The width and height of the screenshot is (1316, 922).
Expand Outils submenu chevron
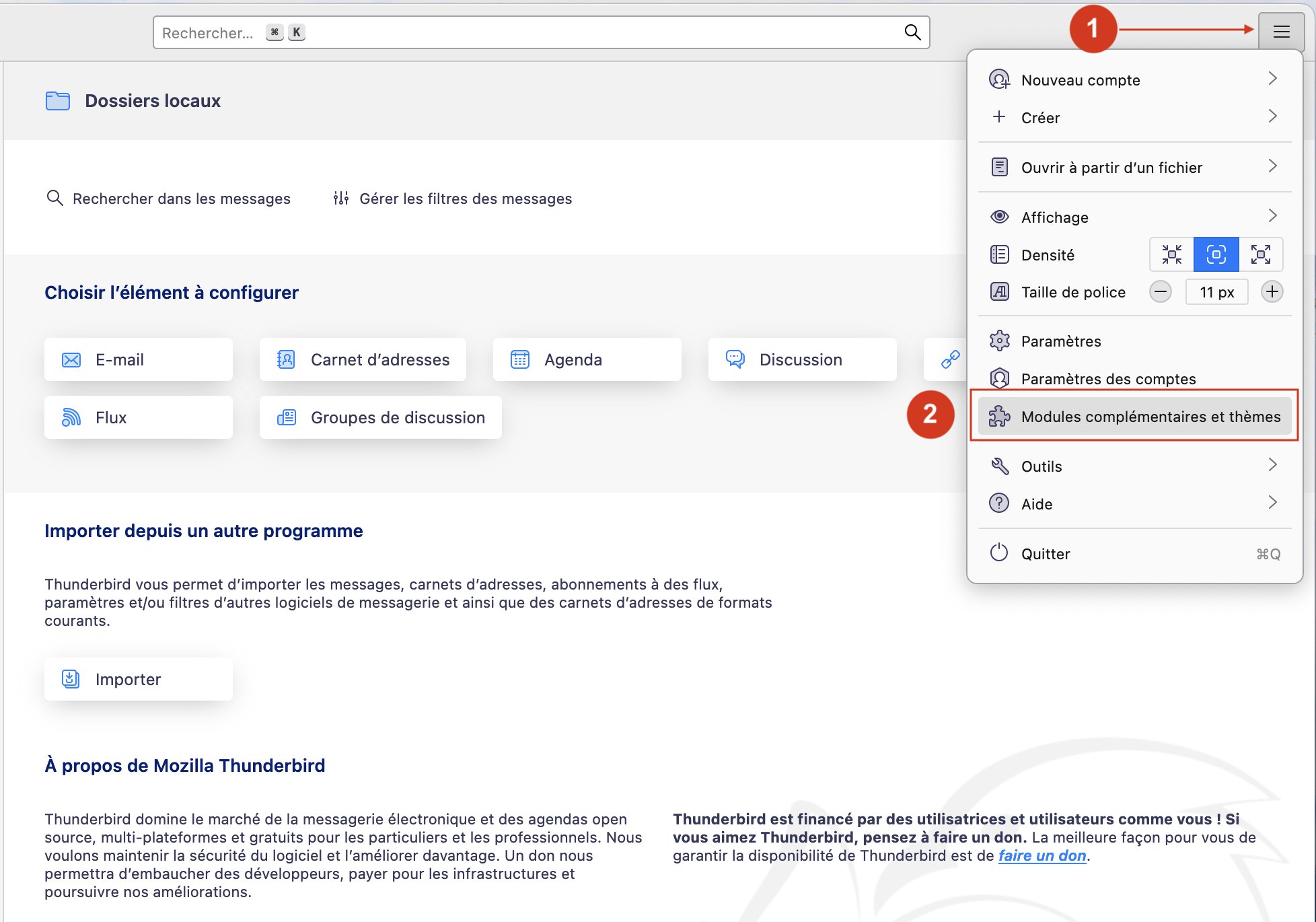1272,465
